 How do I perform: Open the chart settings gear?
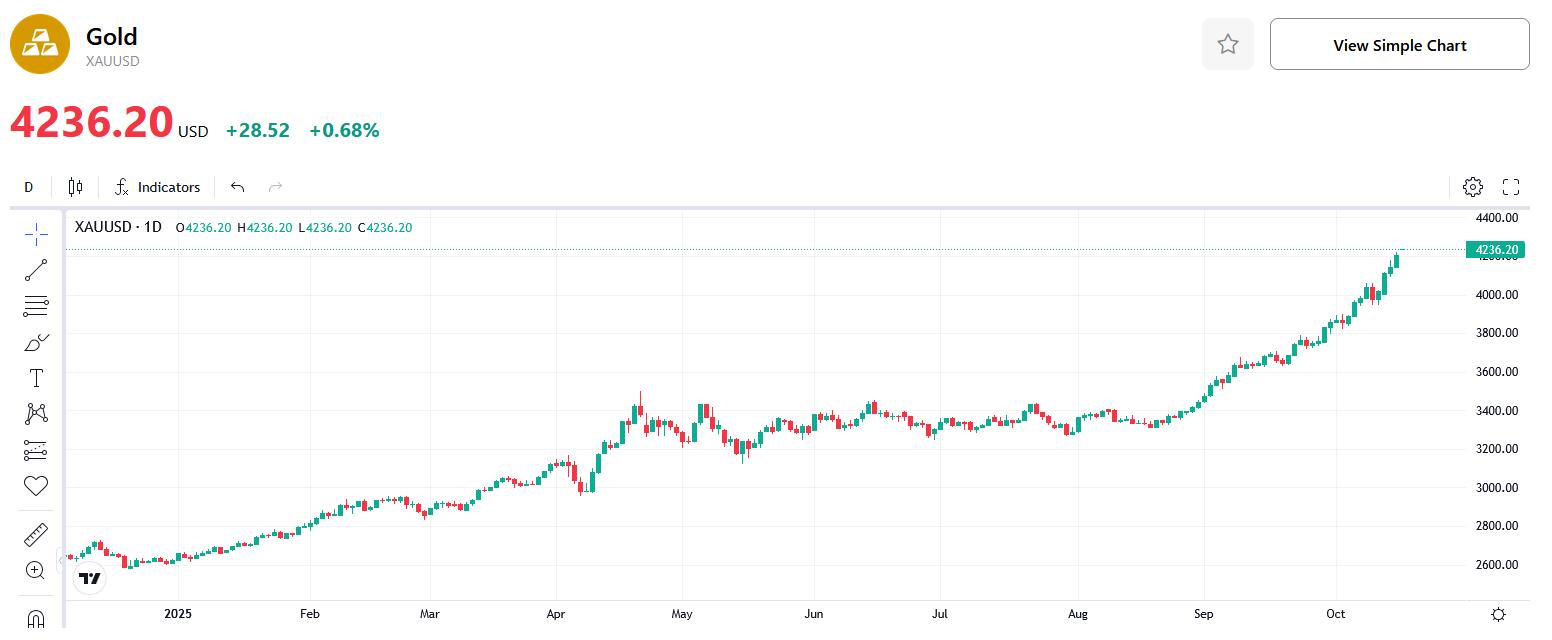[1472, 187]
